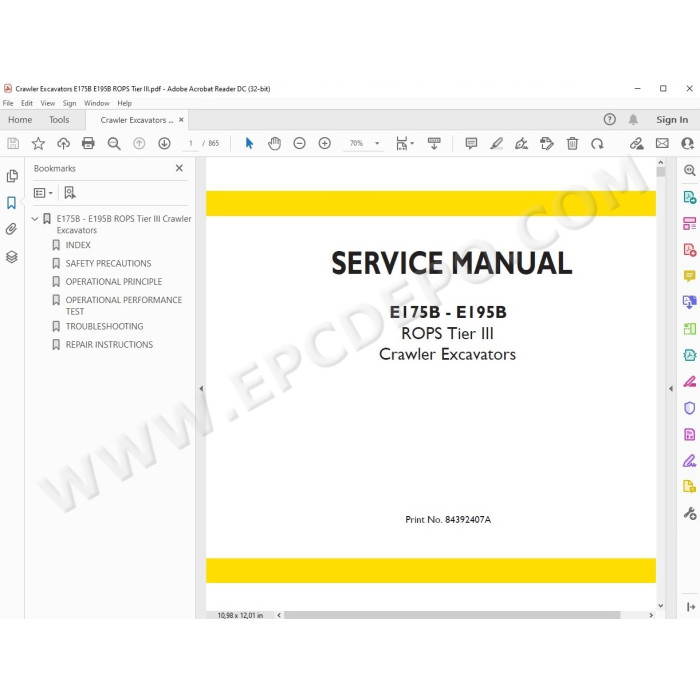Viewport: 700px width, 700px height.
Task: Click the delete trash icon
Action: pyautogui.click(x=572, y=143)
